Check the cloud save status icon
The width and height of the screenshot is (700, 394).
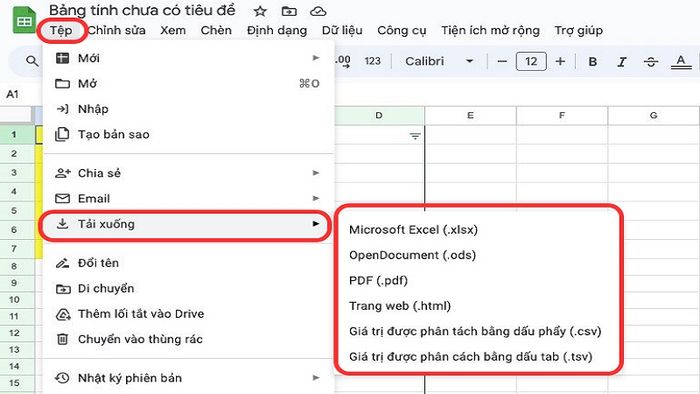pyautogui.click(x=318, y=11)
